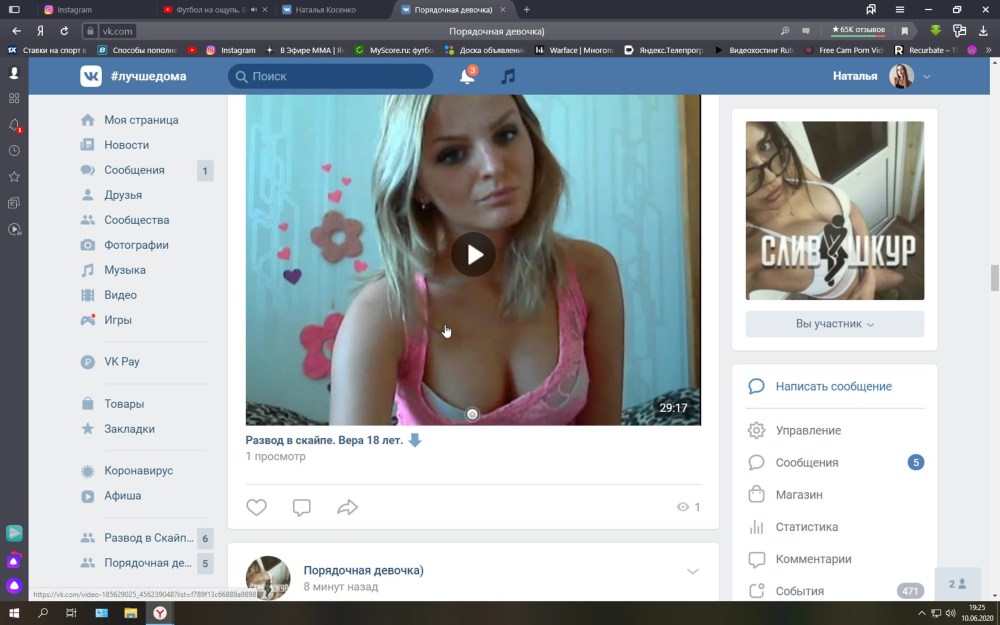Open Windows taskbar search
This screenshot has height=625, width=1000.
click(x=43, y=613)
